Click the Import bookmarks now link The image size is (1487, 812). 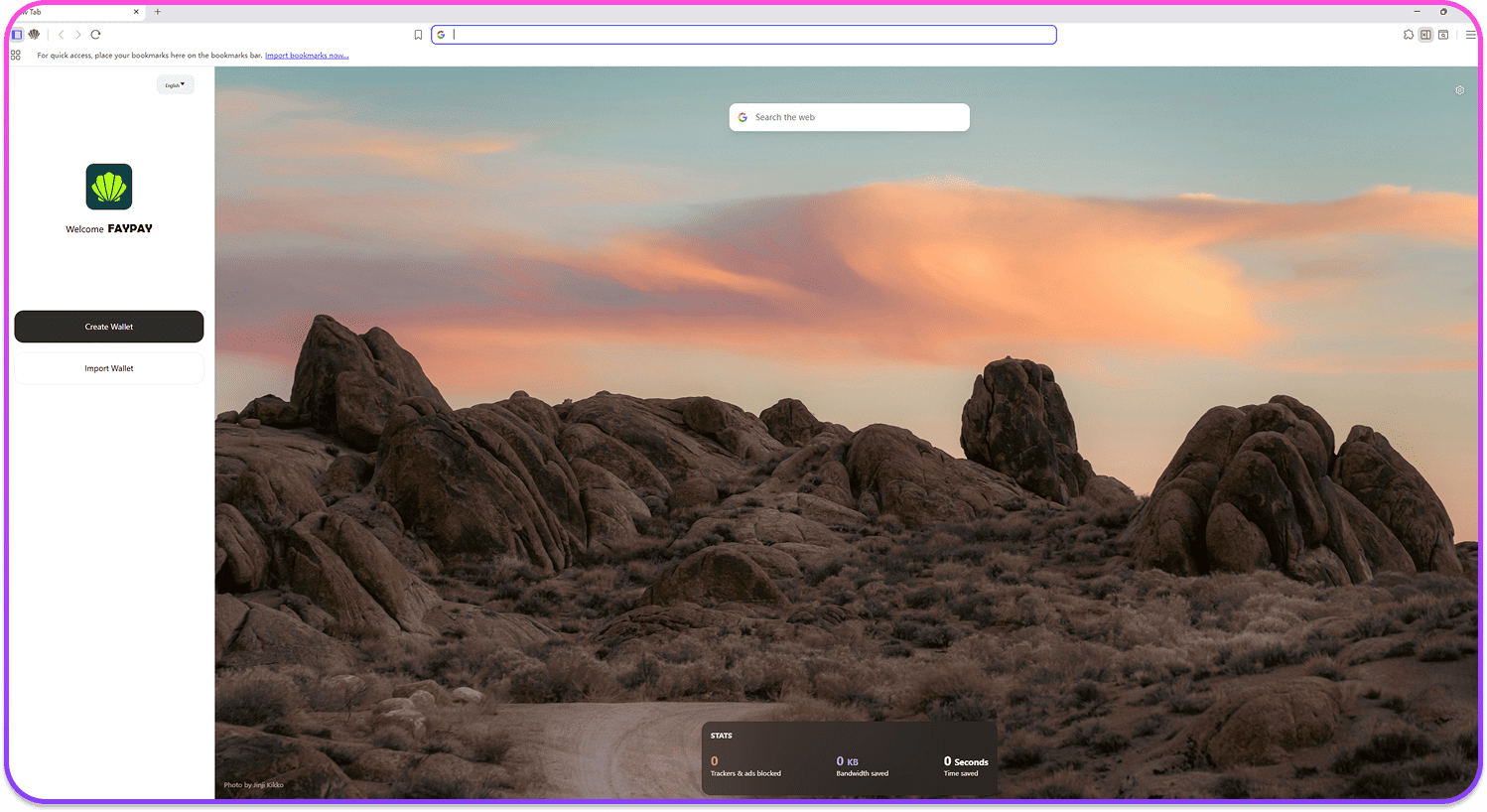pyautogui.click(x=307, y=56)
